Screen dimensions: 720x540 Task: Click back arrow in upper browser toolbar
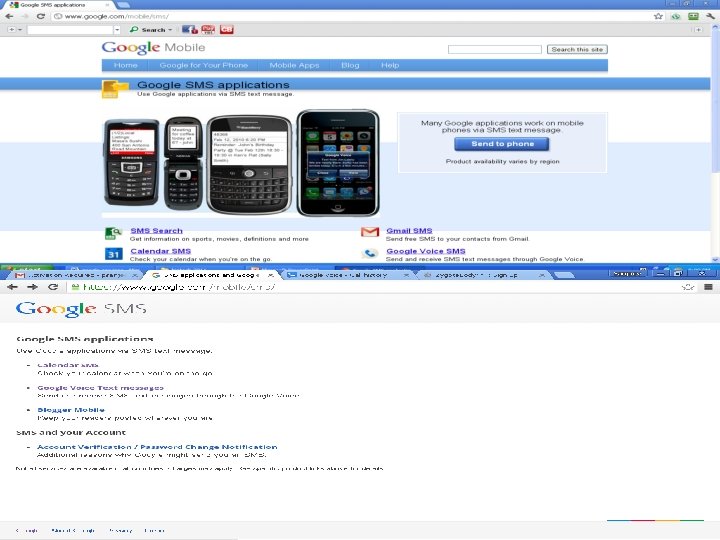(x=9, y=16)
